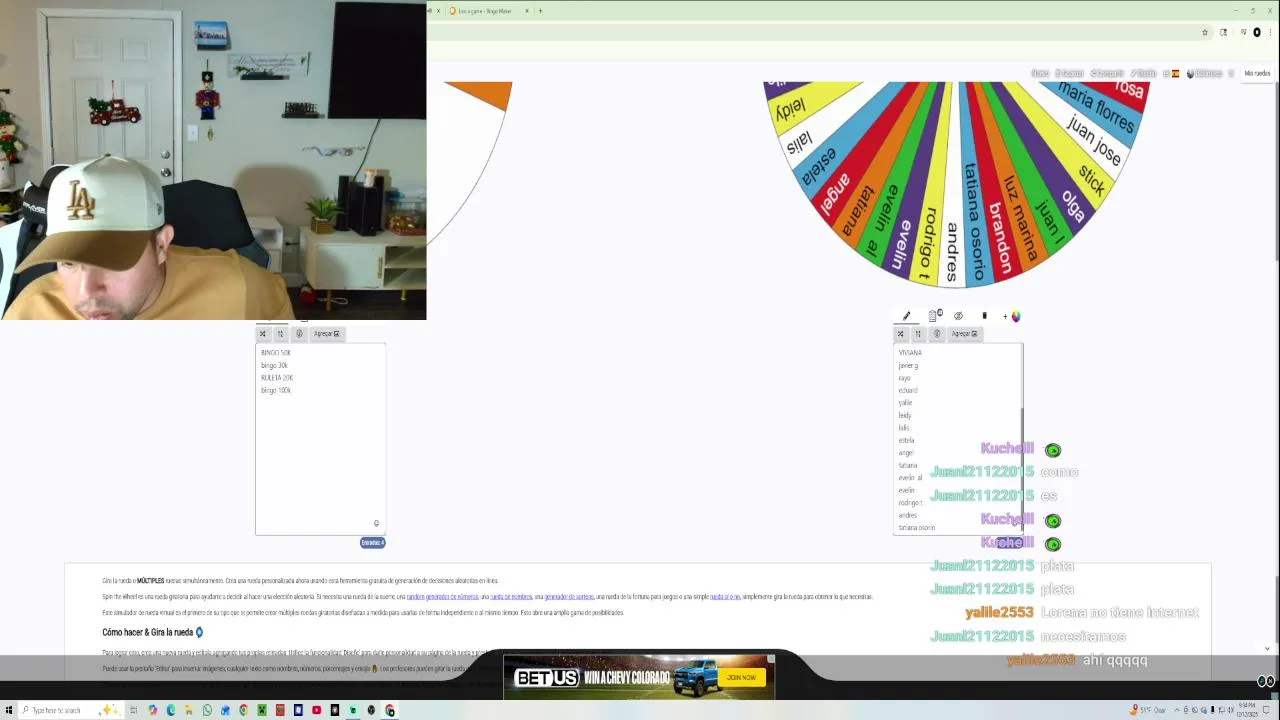Click the 'estela' entry in names list
The height and width of the screenshot is (720, 1280).
coord(906,440)
